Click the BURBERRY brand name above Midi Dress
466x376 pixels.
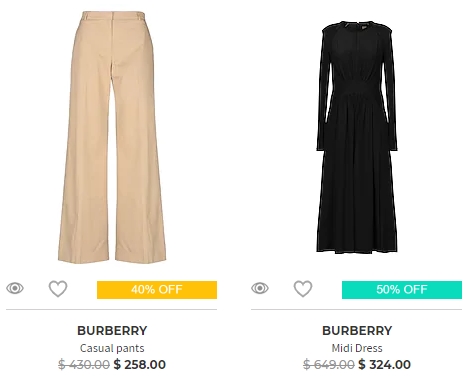357,331
